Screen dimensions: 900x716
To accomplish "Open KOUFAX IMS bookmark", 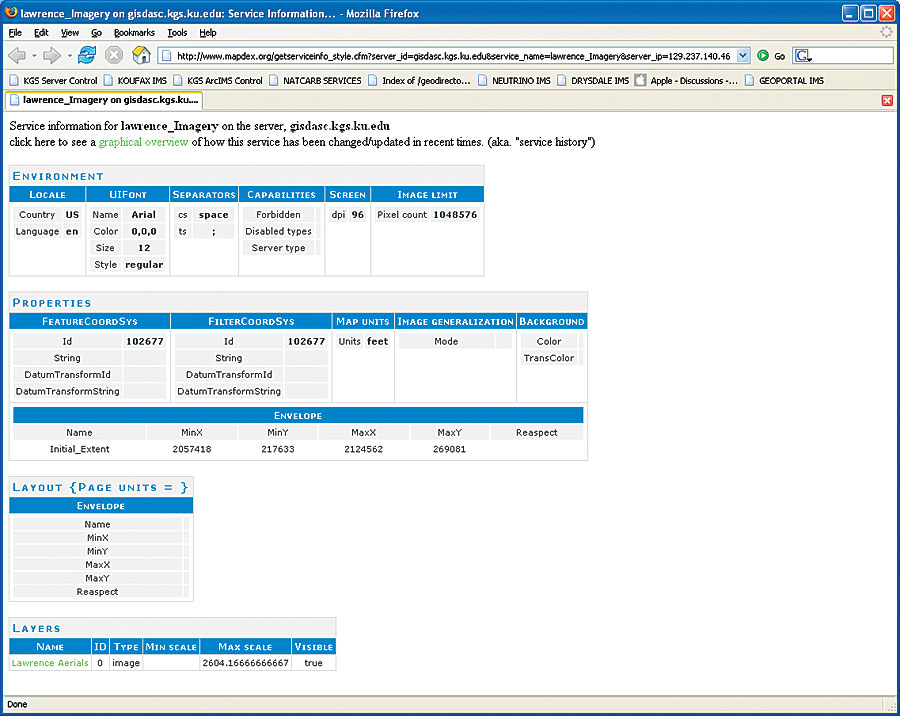I will point(135,81).
